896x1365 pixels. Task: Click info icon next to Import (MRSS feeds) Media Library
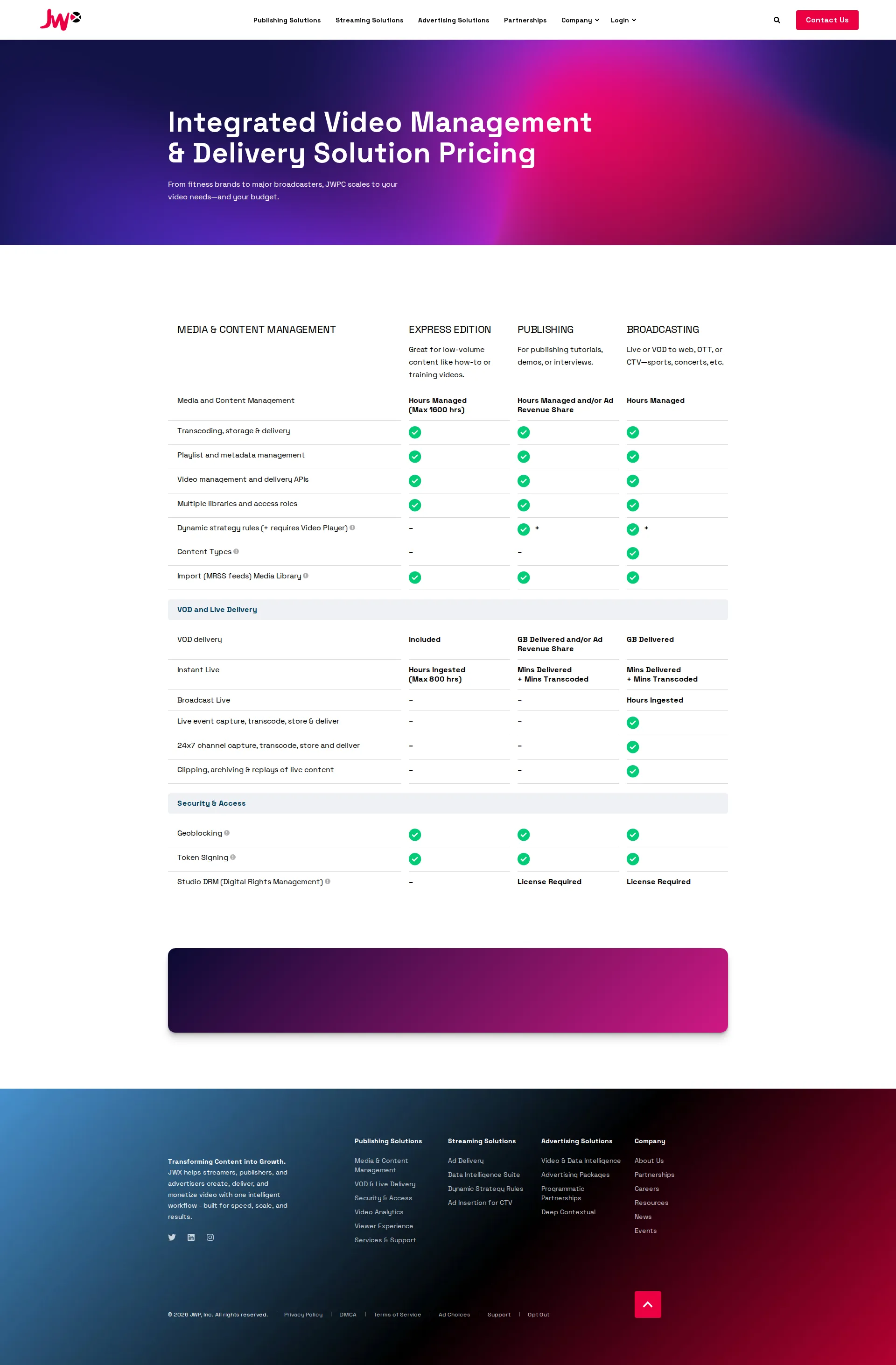[x=306, y=576]
